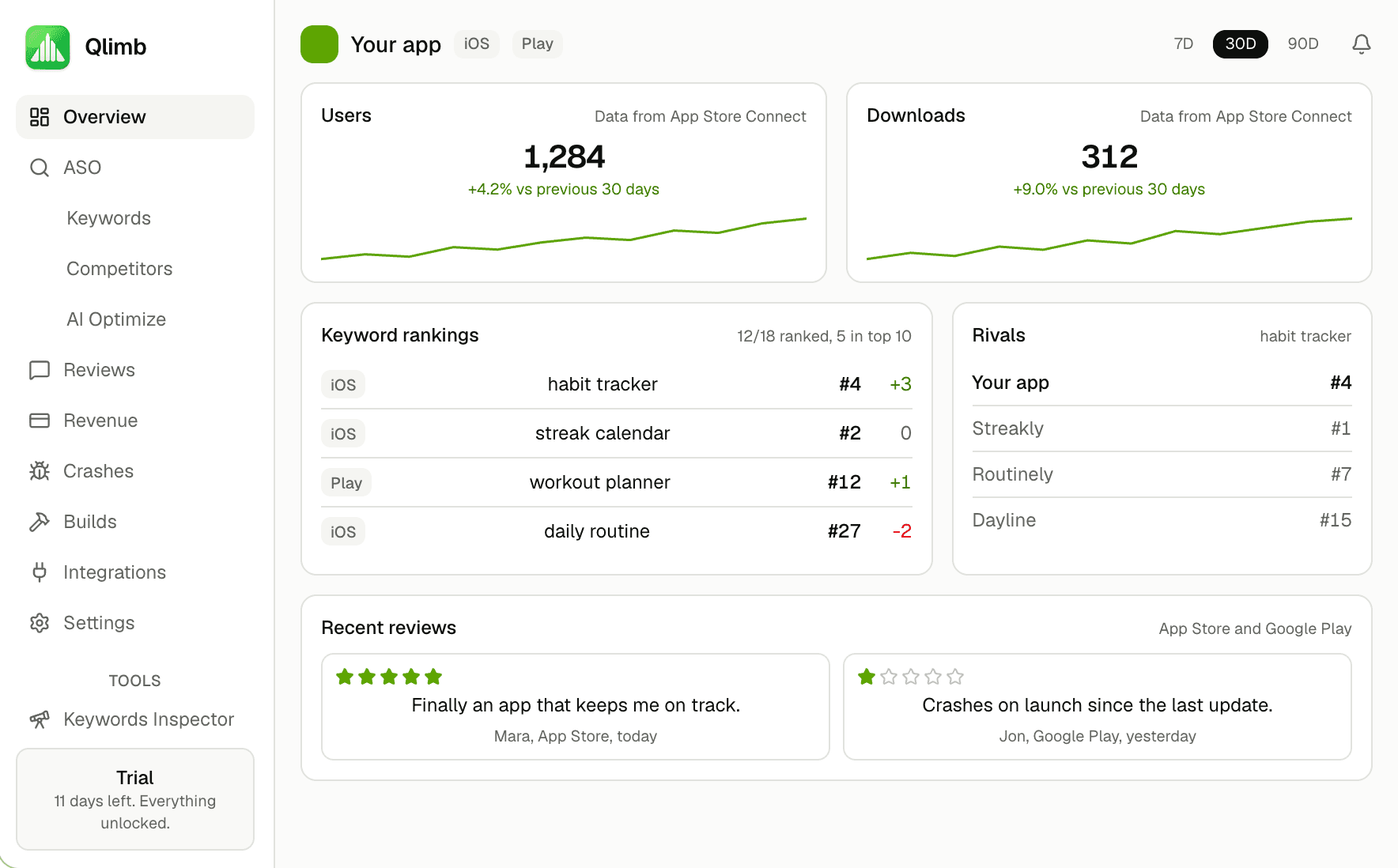The height and width of the screenshot is (868, 1398).
Task: Select the Dayline rival row
Action: point(1162,520)
